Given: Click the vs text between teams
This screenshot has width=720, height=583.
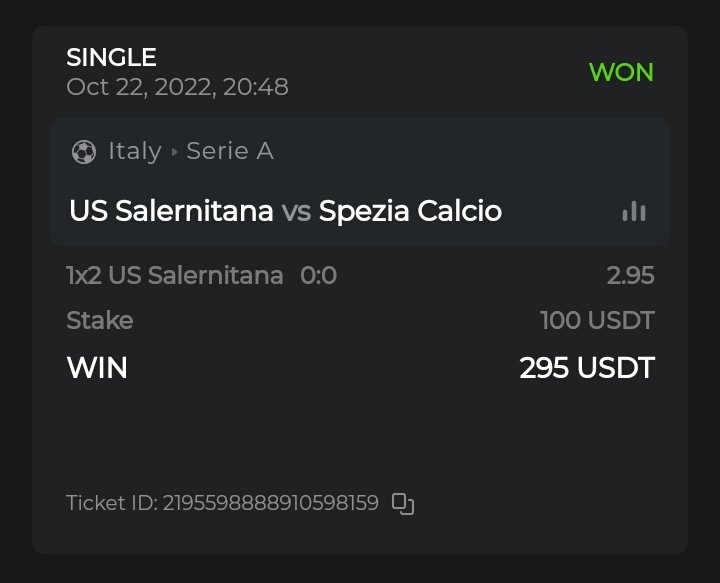Looking at the screenshot, I should [296, 211].
